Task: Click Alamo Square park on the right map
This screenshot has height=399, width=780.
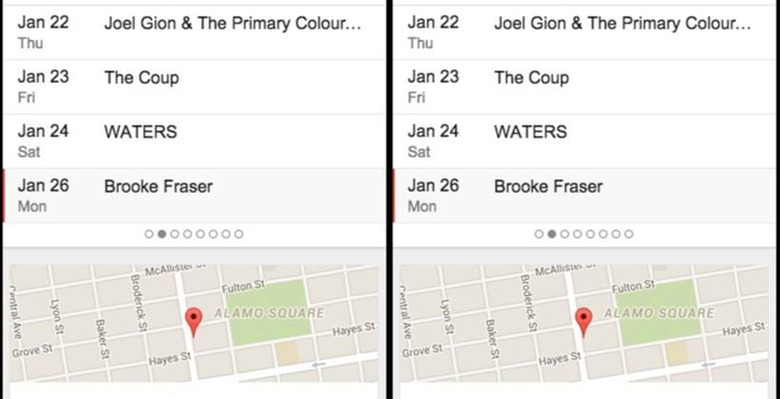Action: [659, 312]
